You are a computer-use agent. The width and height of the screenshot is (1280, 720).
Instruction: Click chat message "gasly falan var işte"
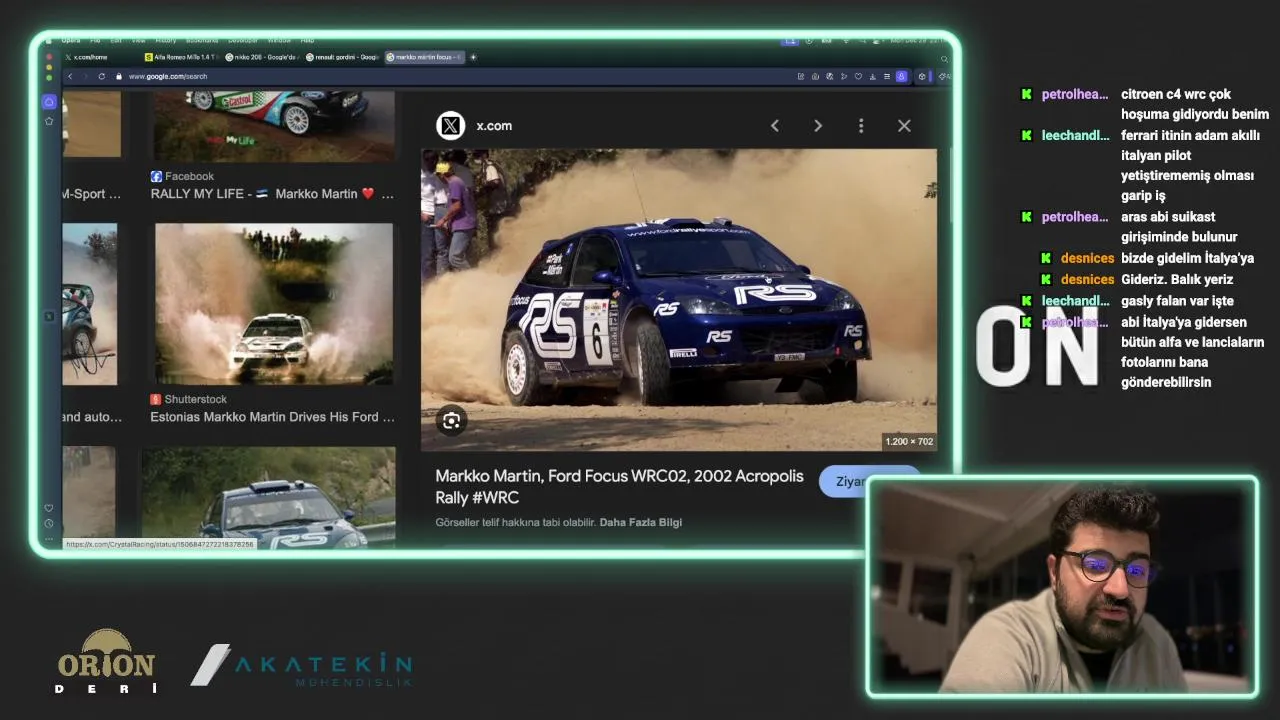(x=1177, y=301)
